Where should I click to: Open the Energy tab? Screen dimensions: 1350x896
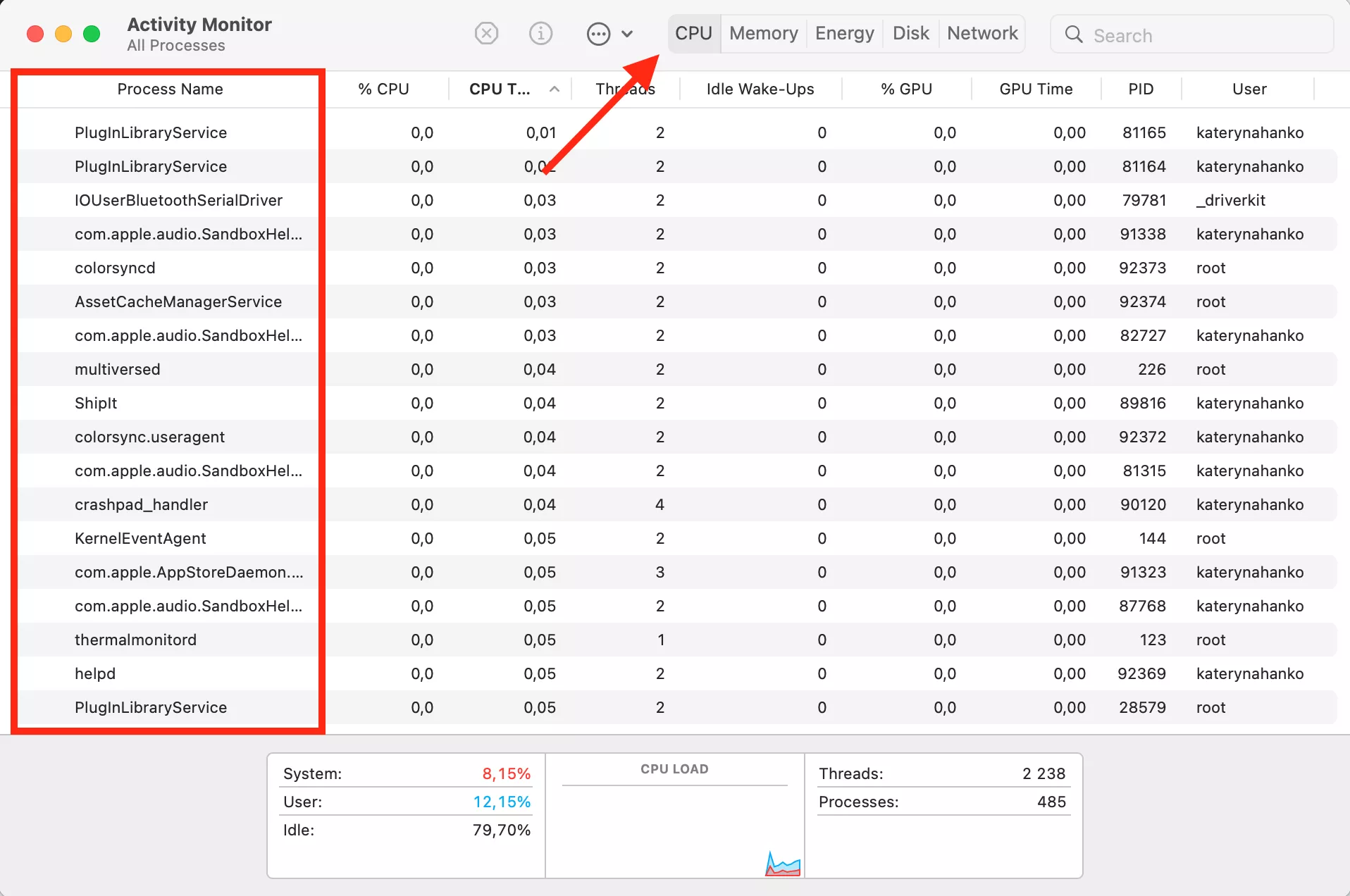point(844,33)
